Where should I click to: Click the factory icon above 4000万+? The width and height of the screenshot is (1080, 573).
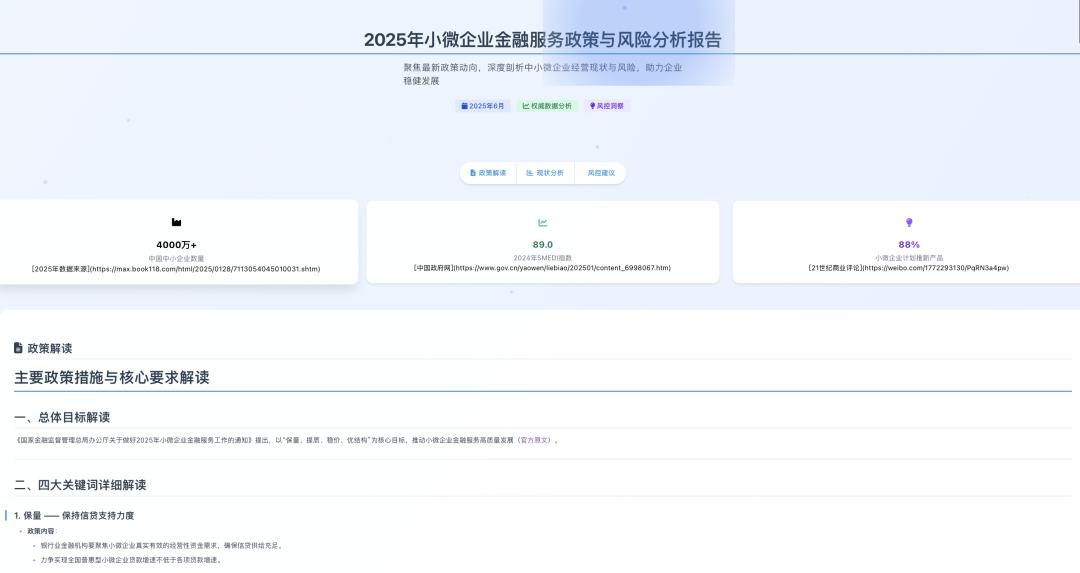176,222
